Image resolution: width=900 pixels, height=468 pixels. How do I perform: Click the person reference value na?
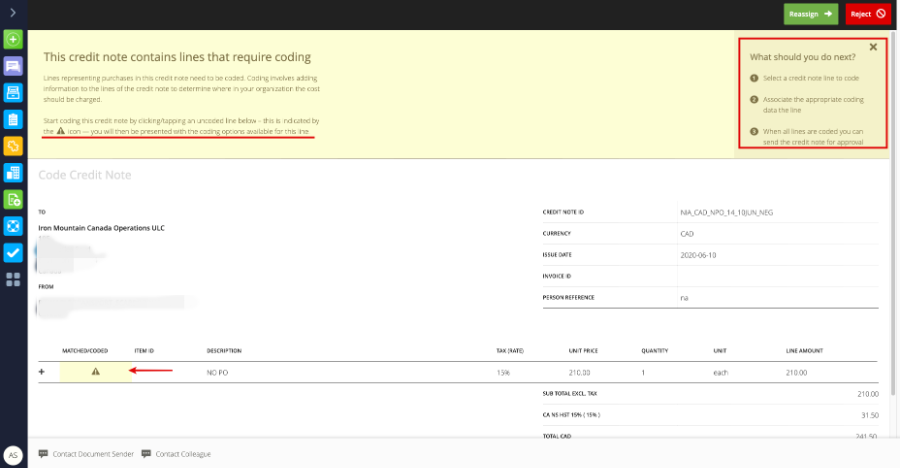[684, 298]
